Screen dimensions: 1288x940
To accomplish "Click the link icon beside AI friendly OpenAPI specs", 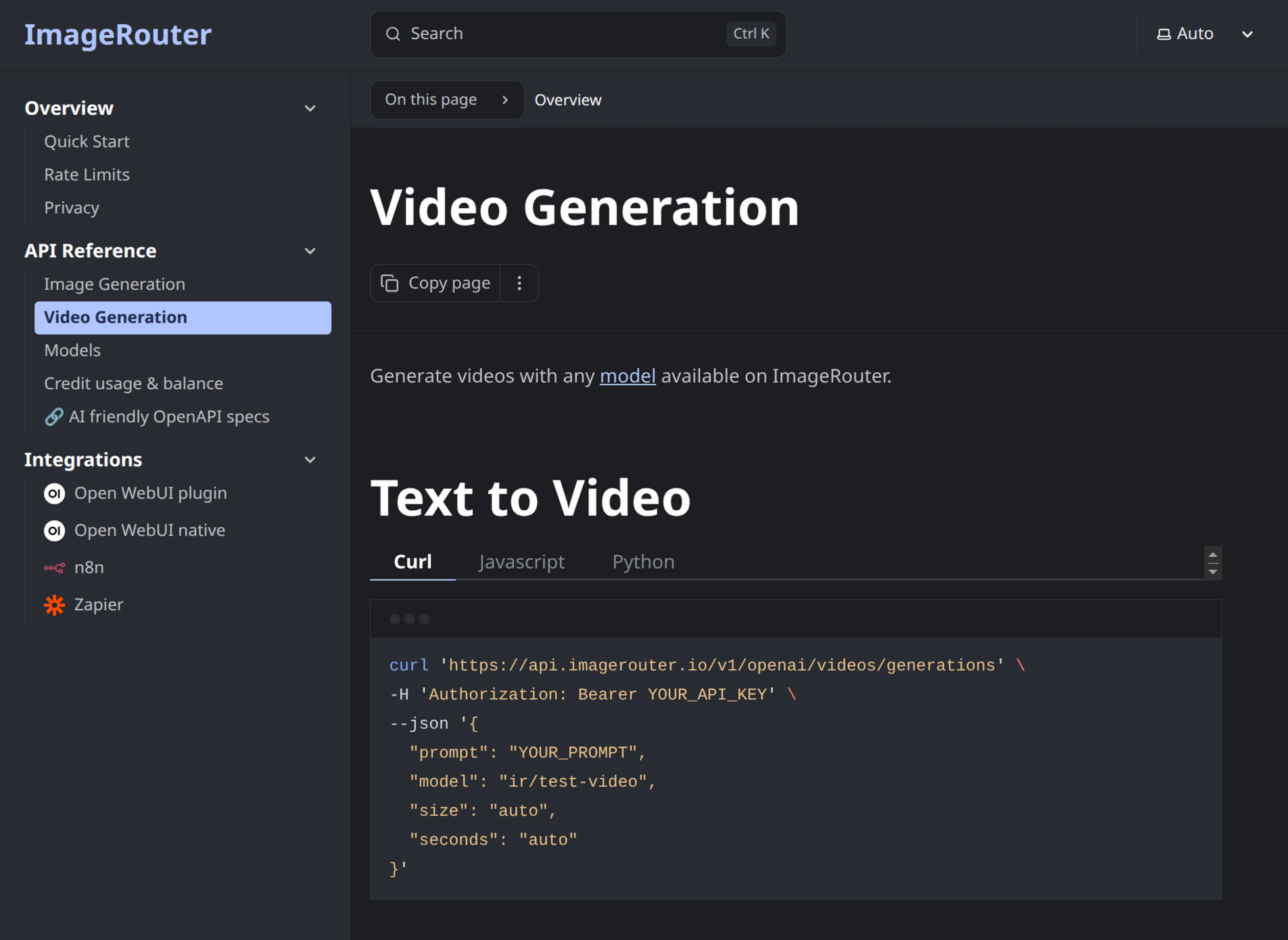I will click(x=54, y=417).
